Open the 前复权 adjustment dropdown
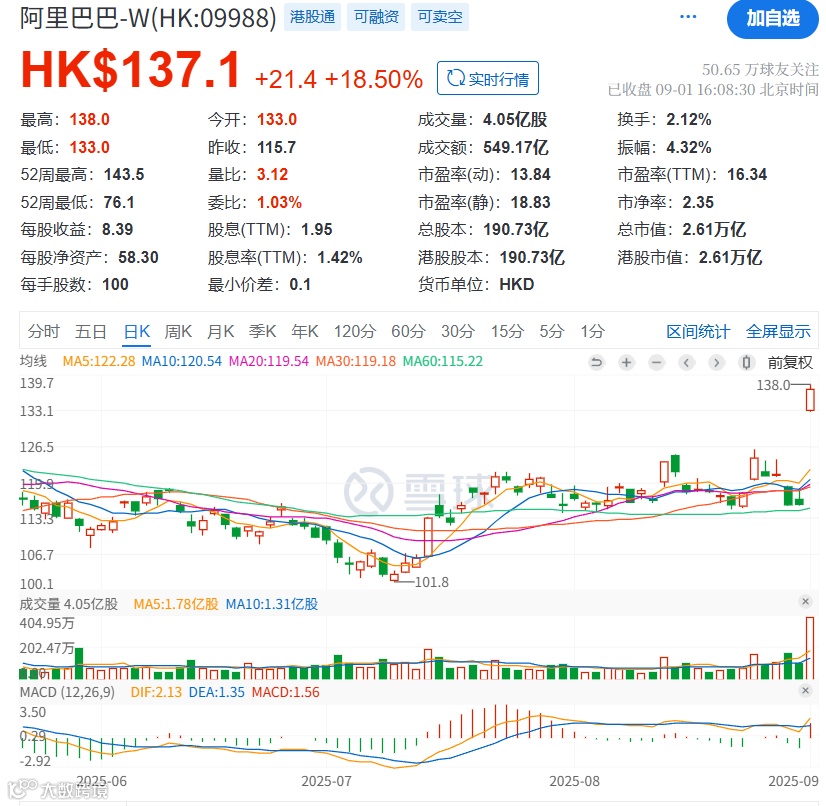 click(790, 362)
